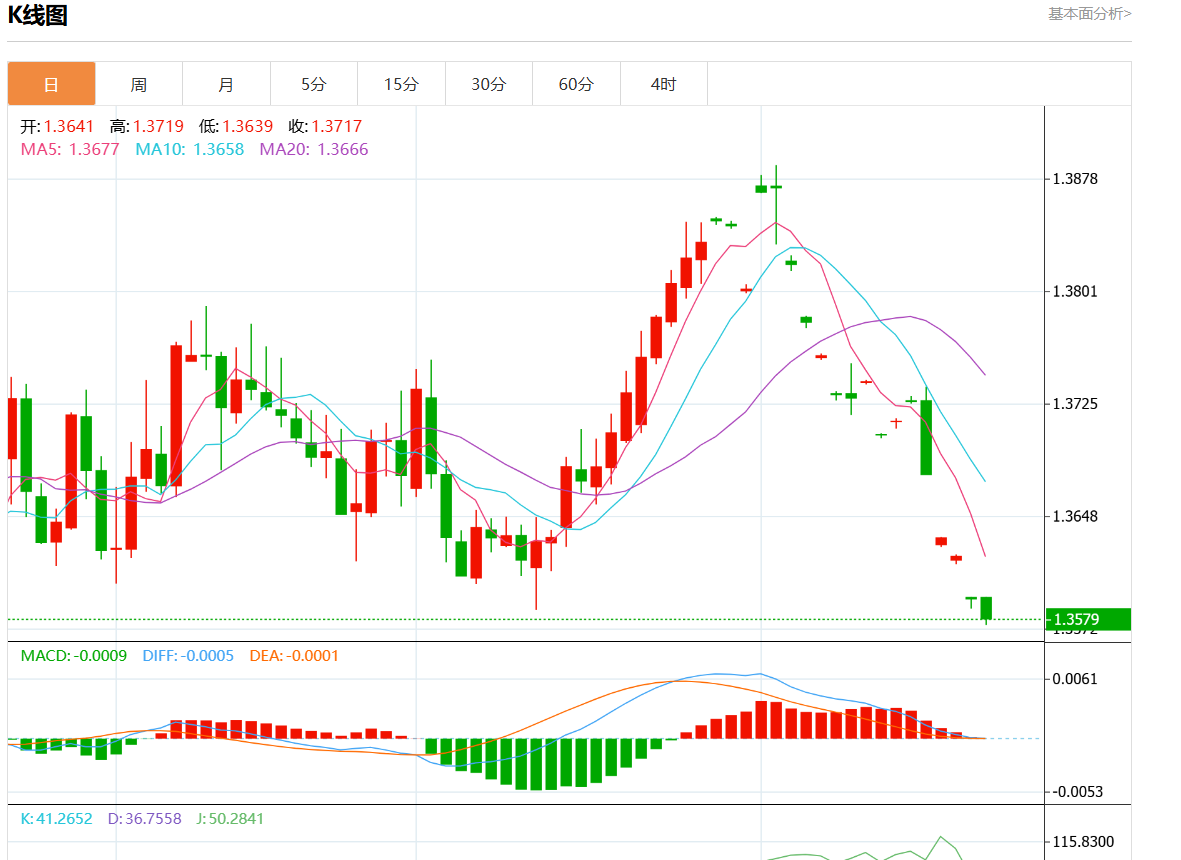Viewport: 1181px width, 860px height.
Task: Click the J 50.2841 indicator value
Action: (x=230, y=819)
